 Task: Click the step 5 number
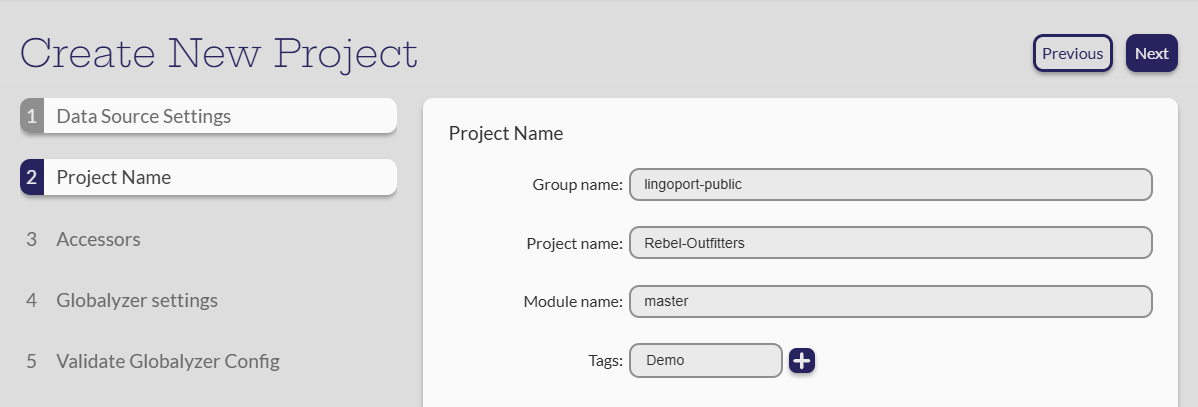click(x=31, y=361)
